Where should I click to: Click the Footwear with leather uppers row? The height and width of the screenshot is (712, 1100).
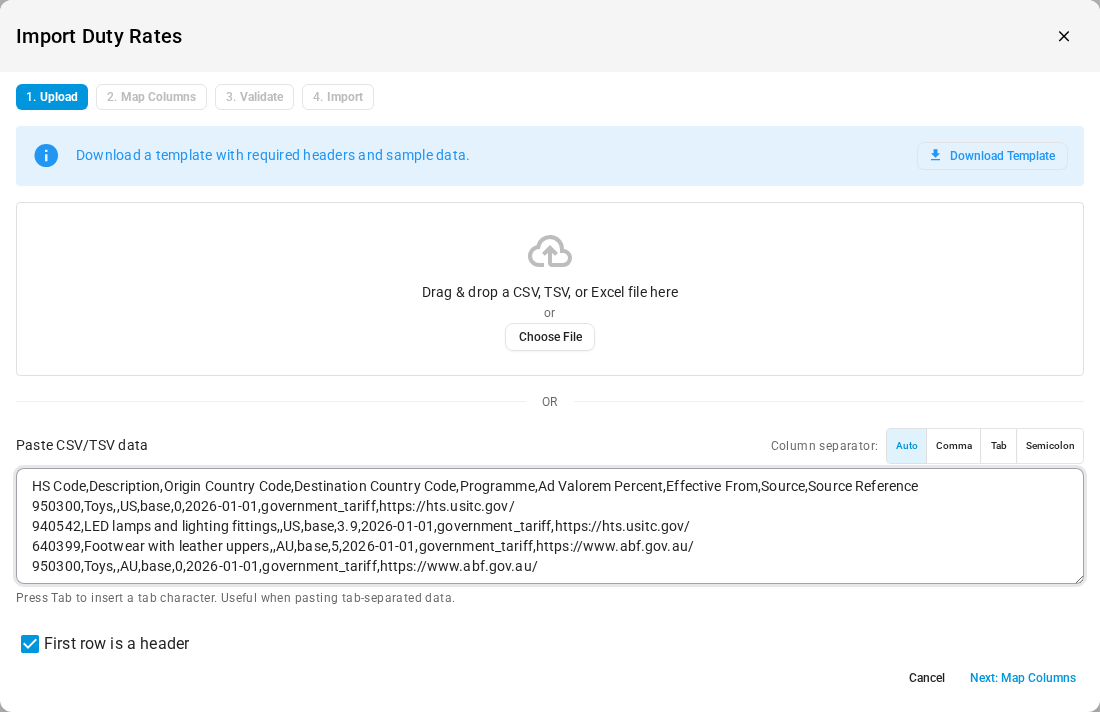pyautogui.click(x=363, y=546)
